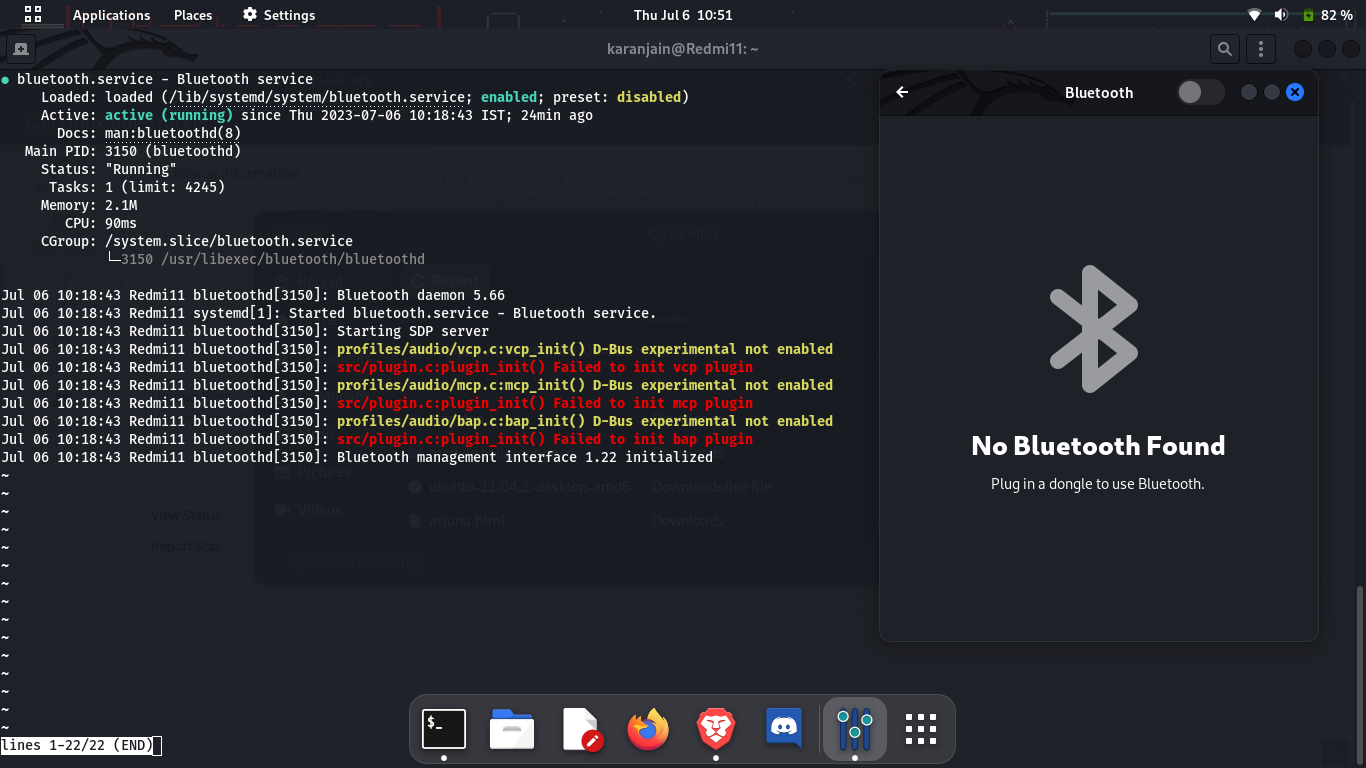Viewport: 1366px width, 768px height.
Task: Open Brave browser from the dock
Action: tap(716, 729)
